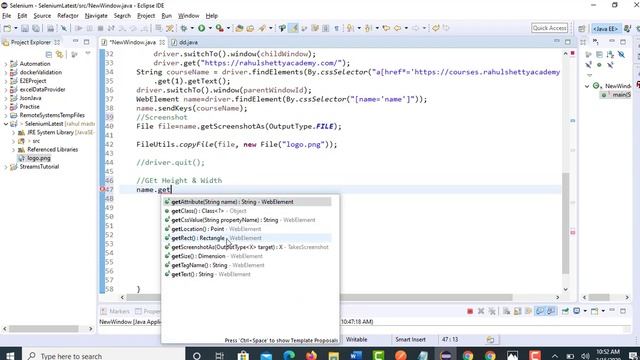Screen dimensions: 640x360
Task: Click the Open Perspective icon
Action: tap(582, 28)
